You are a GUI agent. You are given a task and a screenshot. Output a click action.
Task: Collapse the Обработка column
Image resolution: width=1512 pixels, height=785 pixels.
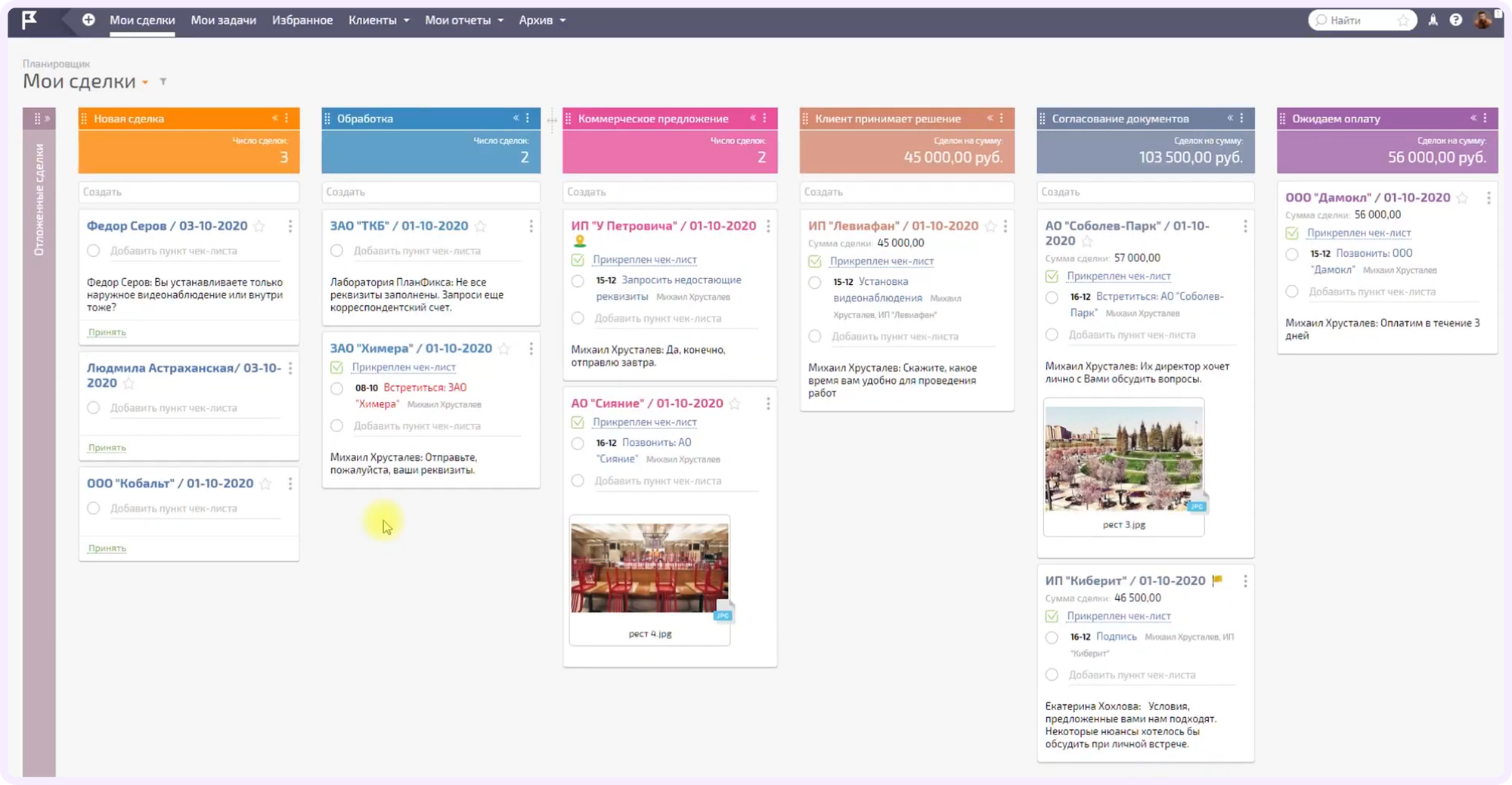click(x=516, y=118)
